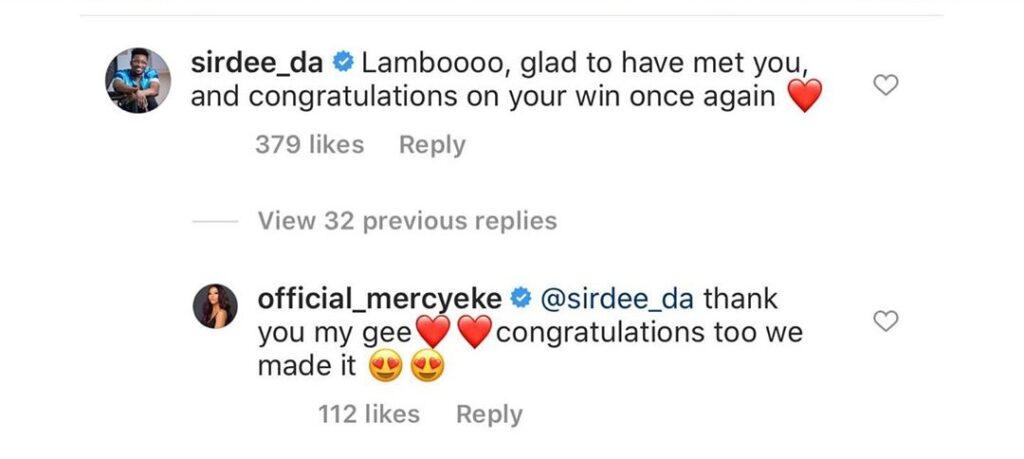The height and width of the screenshot is (459, 1024).
Task: Click the first red heart after 'gee'
Action: [x=434, y=332]
